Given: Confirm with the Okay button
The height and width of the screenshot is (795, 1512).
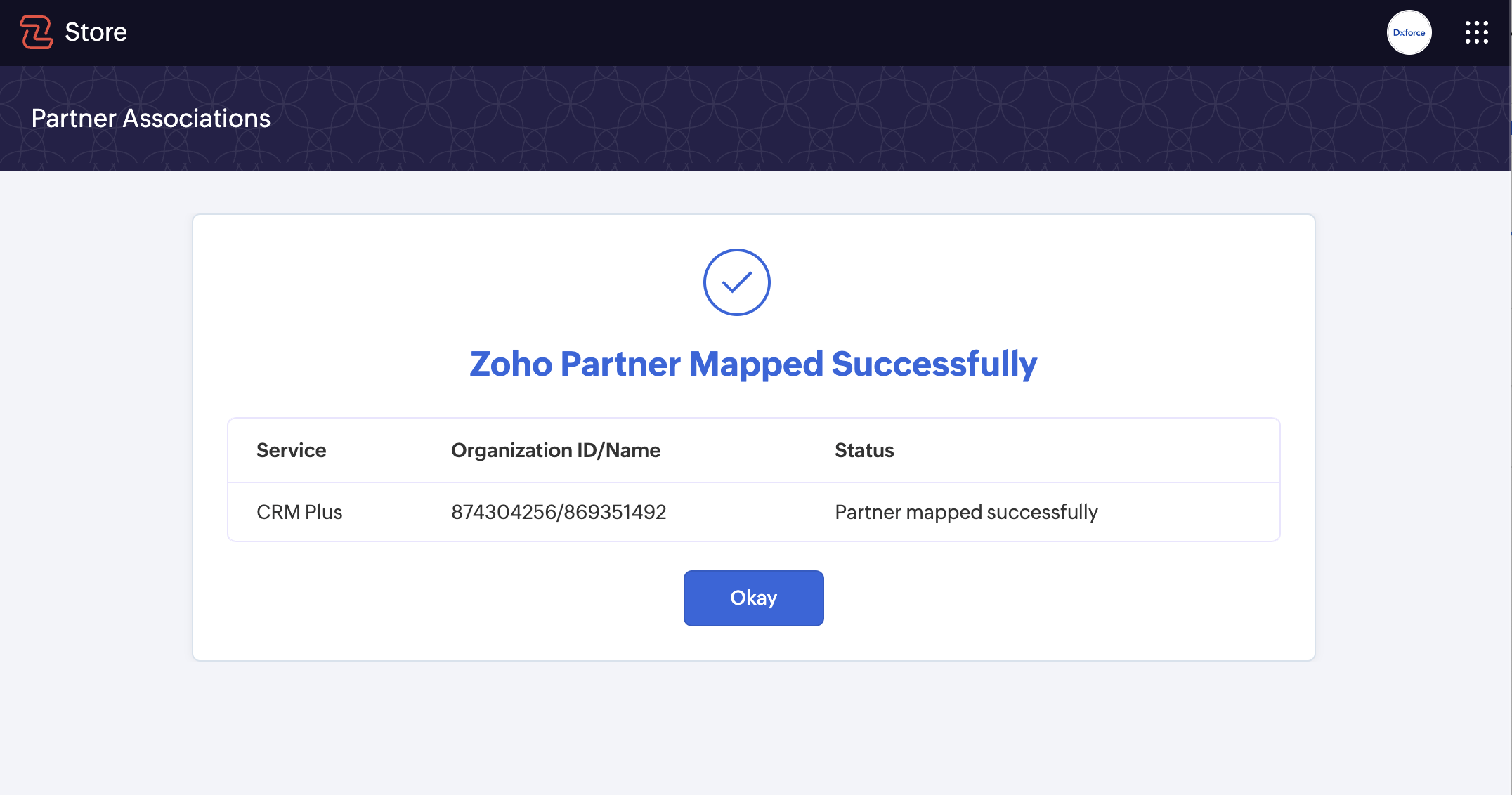Looking at the screenshot, I should [753, 598].
